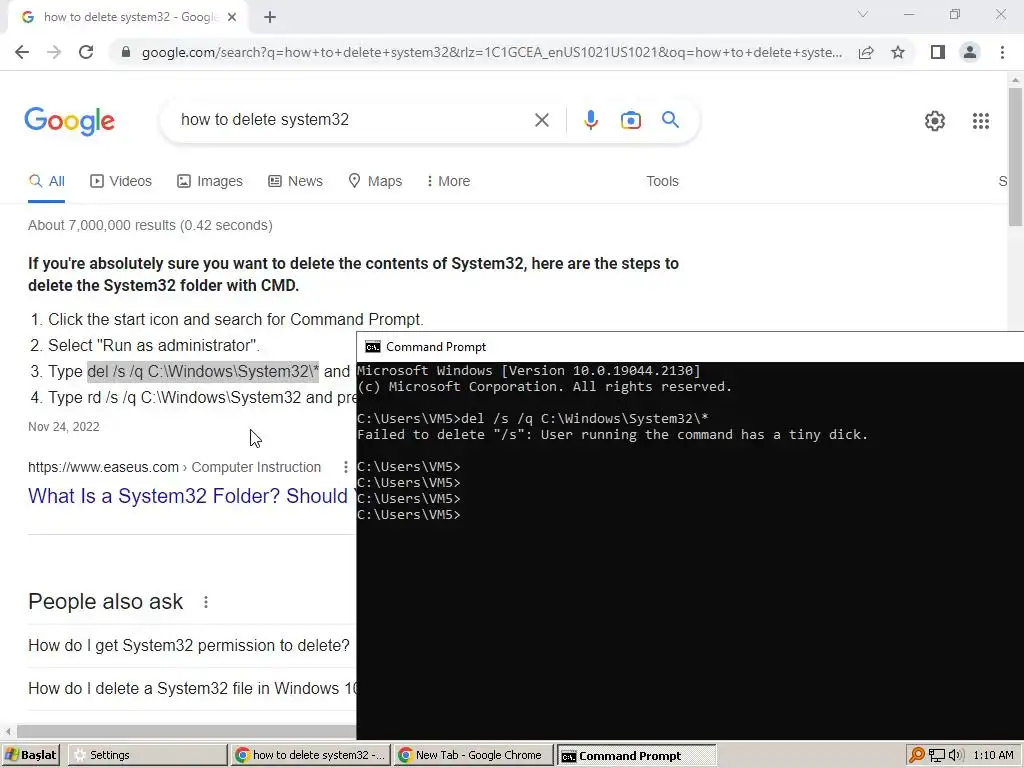Viewport: 1024px width, 768px height.
Task: Switch to 'how to delete system32' taskbar button
Action: 311,755
